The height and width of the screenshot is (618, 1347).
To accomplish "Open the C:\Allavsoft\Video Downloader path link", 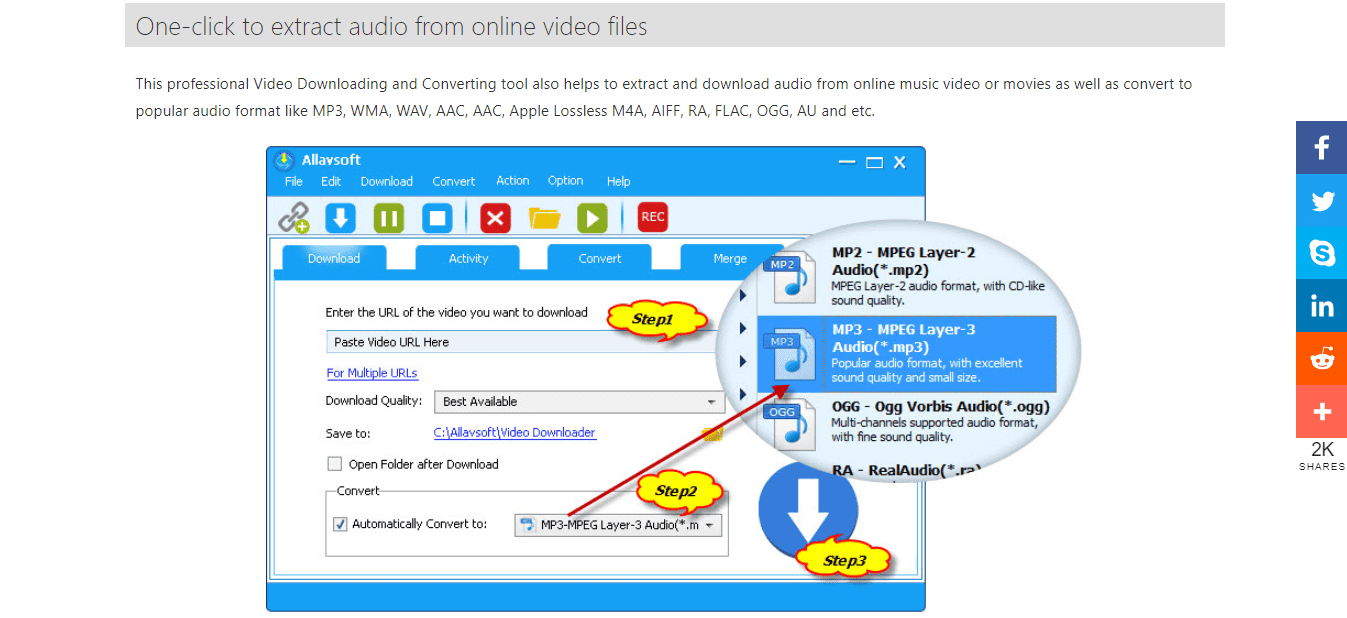I will pyautogui.click(x=514, y=433).
